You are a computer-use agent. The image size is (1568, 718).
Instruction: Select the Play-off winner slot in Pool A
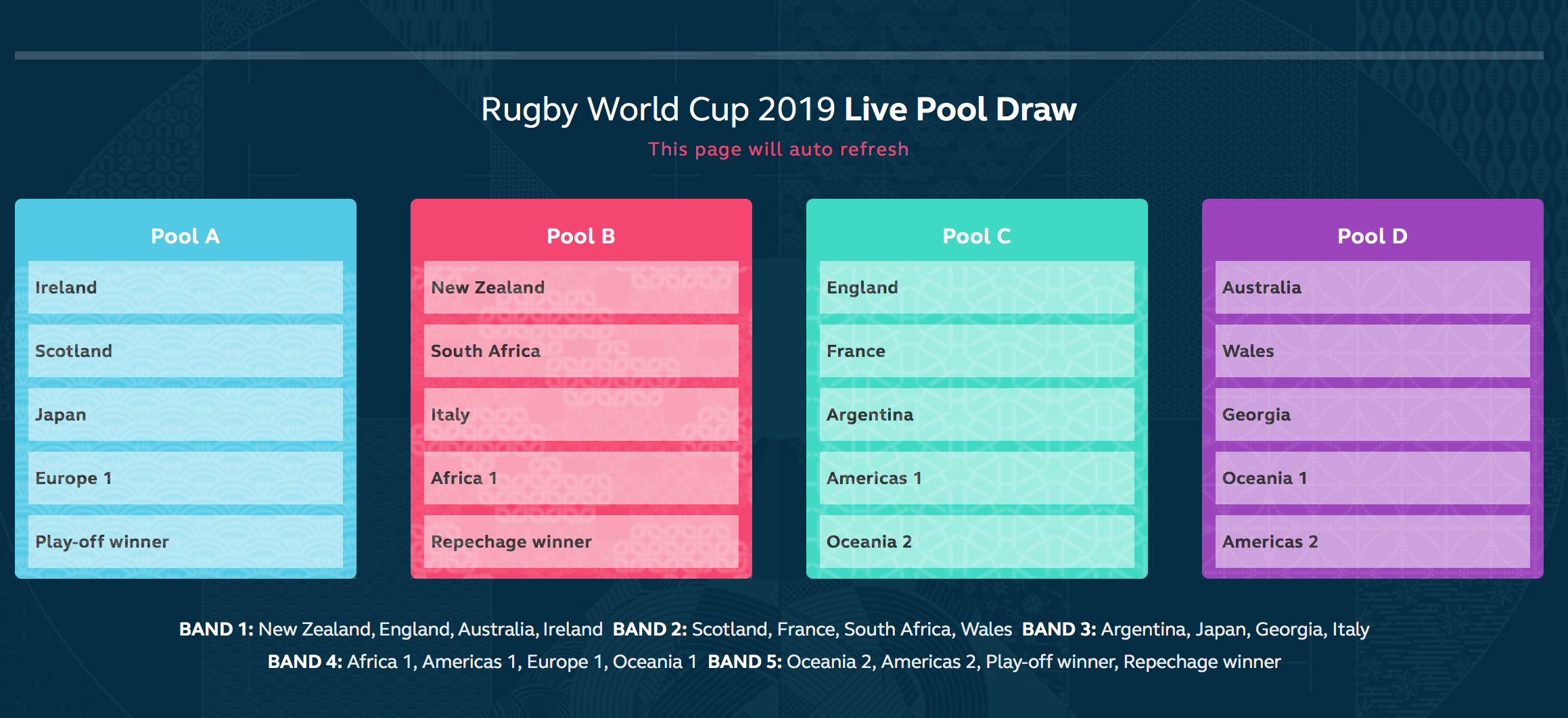click(185, 542)
